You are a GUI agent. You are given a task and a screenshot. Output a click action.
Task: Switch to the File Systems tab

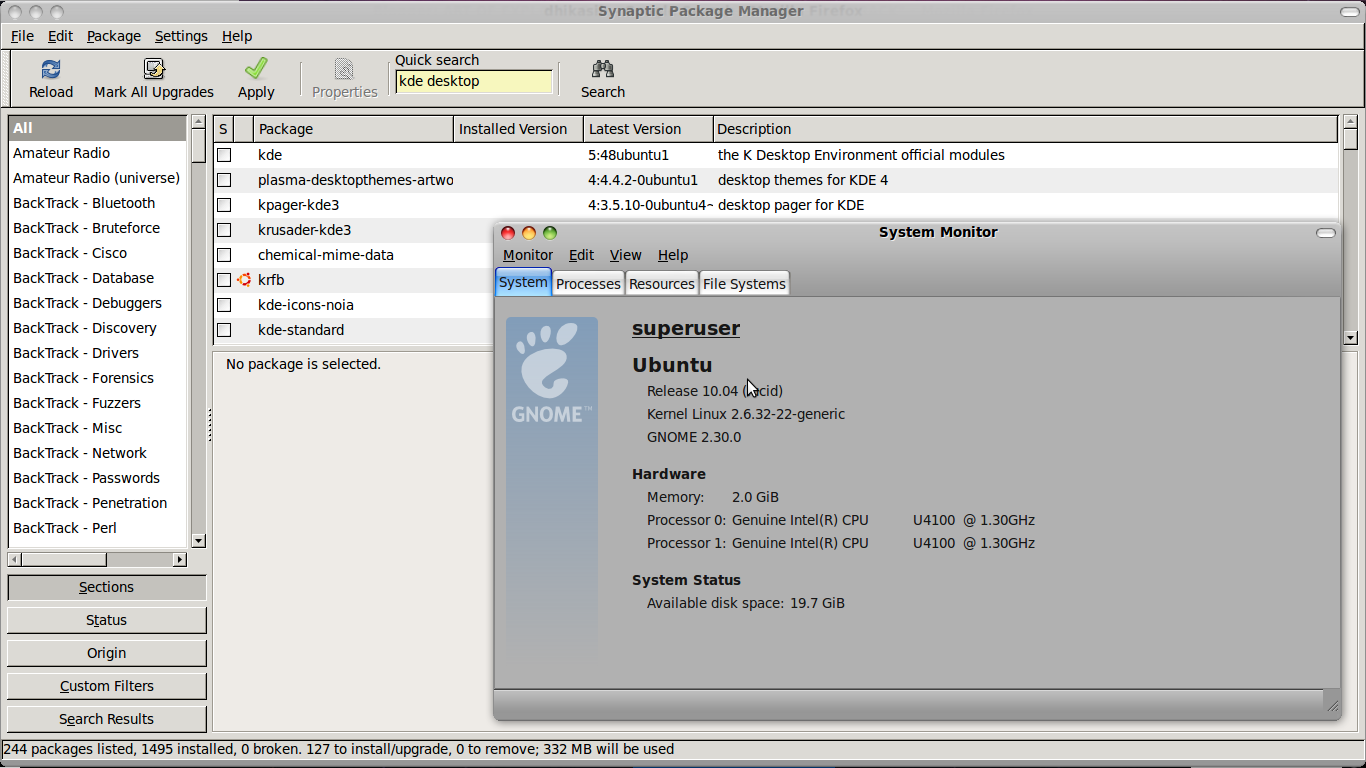click(744, 284)
